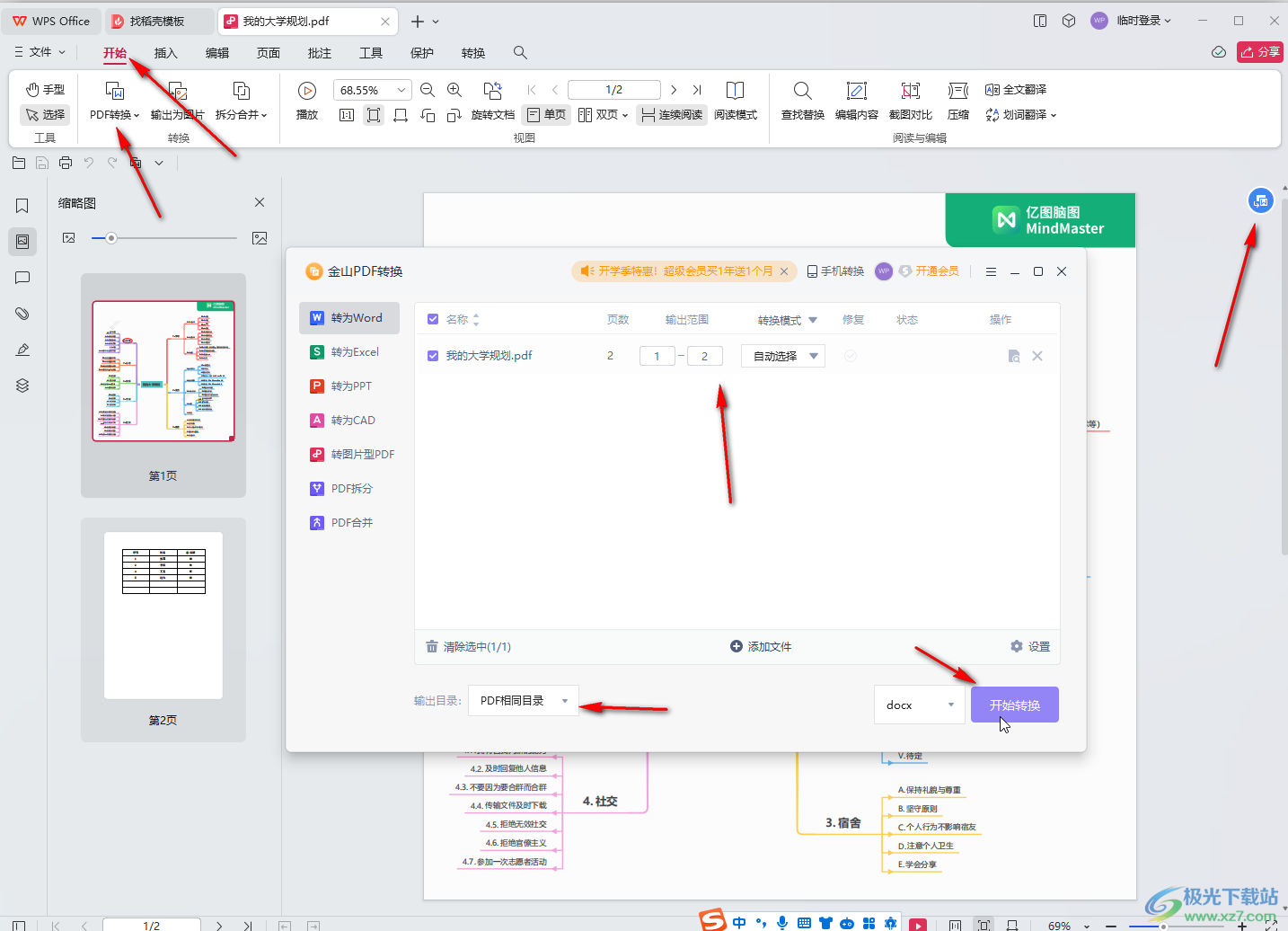
Task: Open layers panel in sidebar
Action: 22,386
